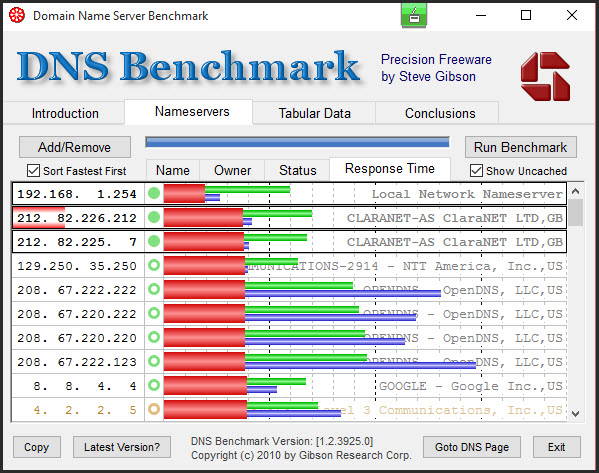The image size is (599, 473).
Task: Click the blue benchmark progress bar
Action: [297, 142]
